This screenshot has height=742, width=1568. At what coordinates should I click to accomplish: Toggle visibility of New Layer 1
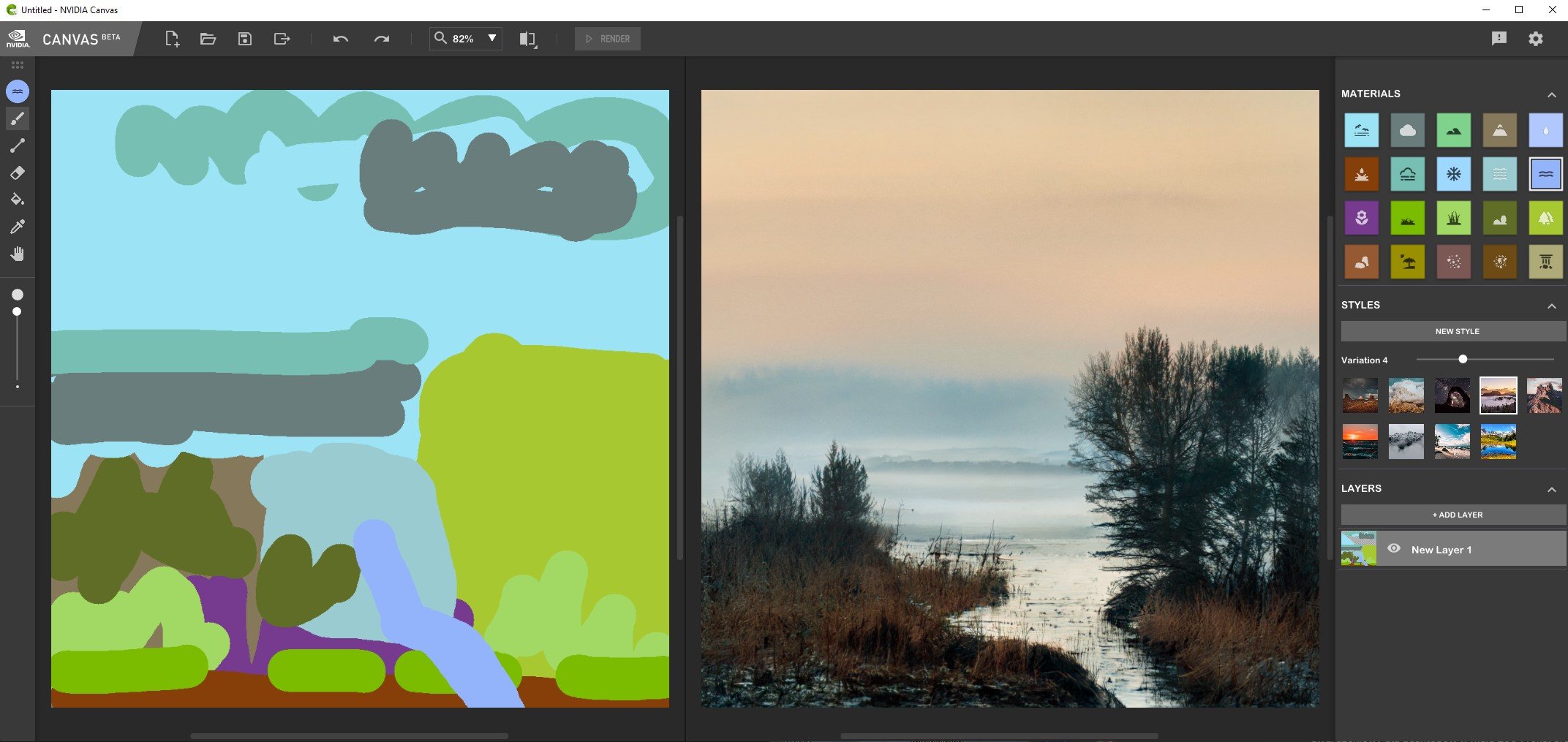click(1395, 549)
